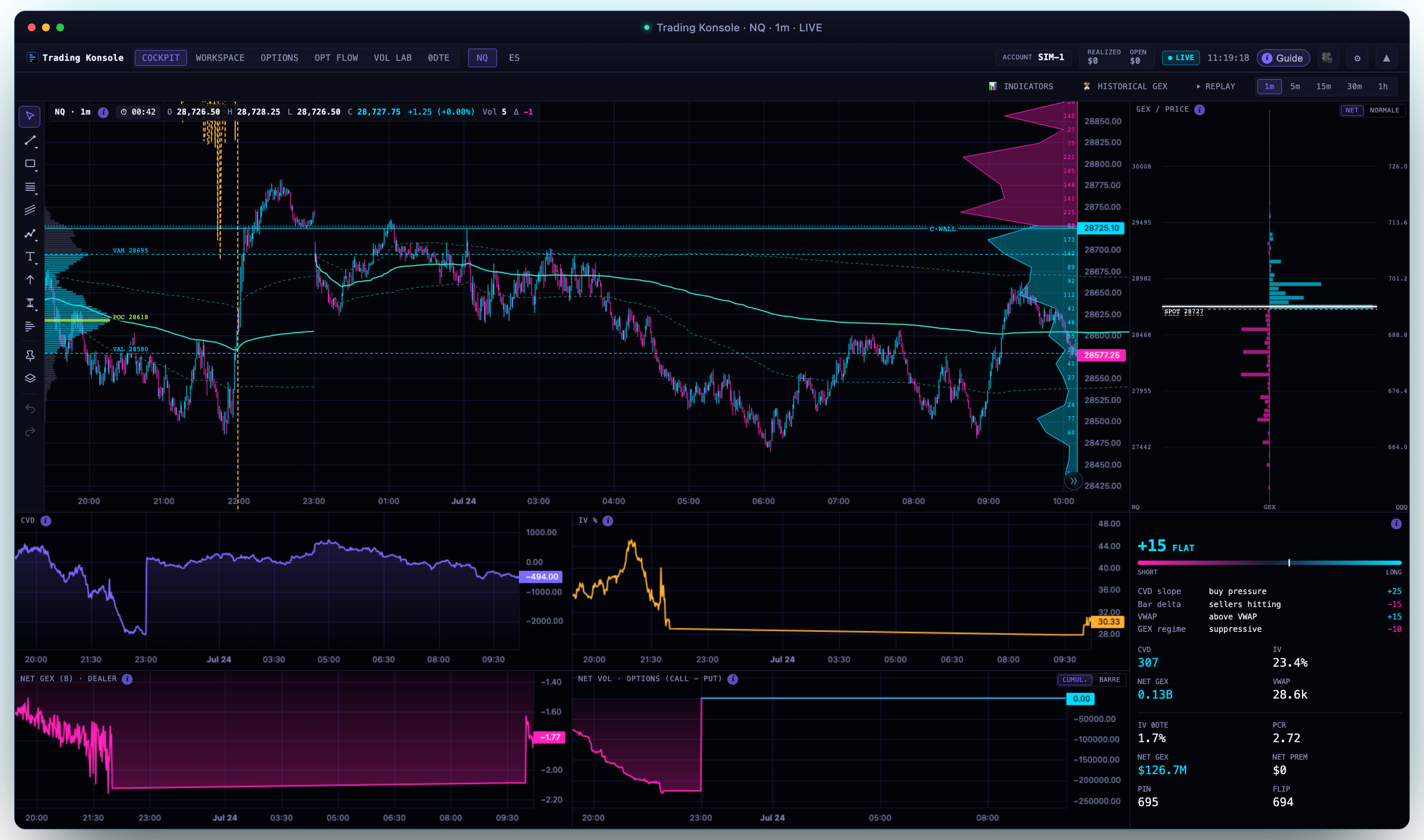The height and width of the screenshot is (840, 1424).
Task: Click the IV % panel info icon
Action: coord(608,521)
